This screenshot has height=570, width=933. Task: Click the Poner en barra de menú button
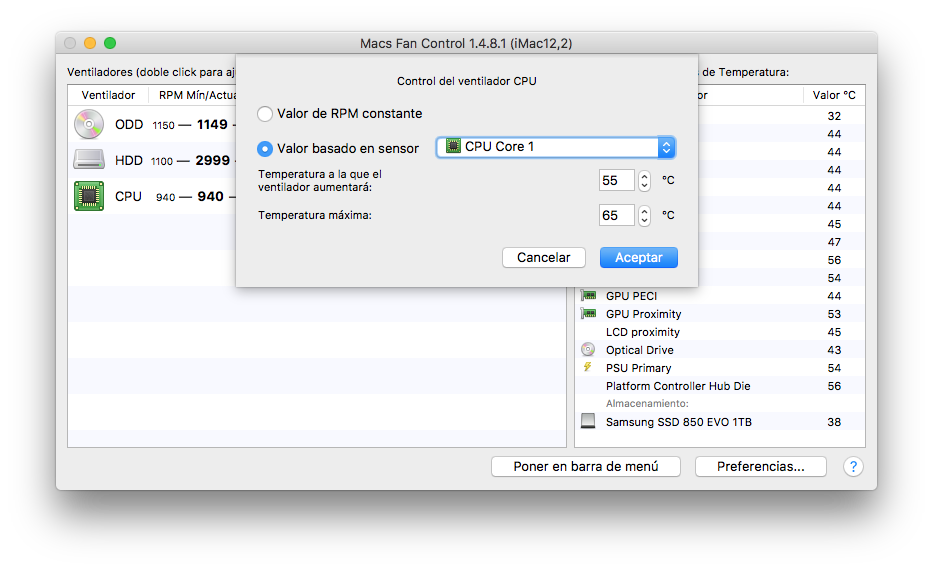tap(586, 467)
